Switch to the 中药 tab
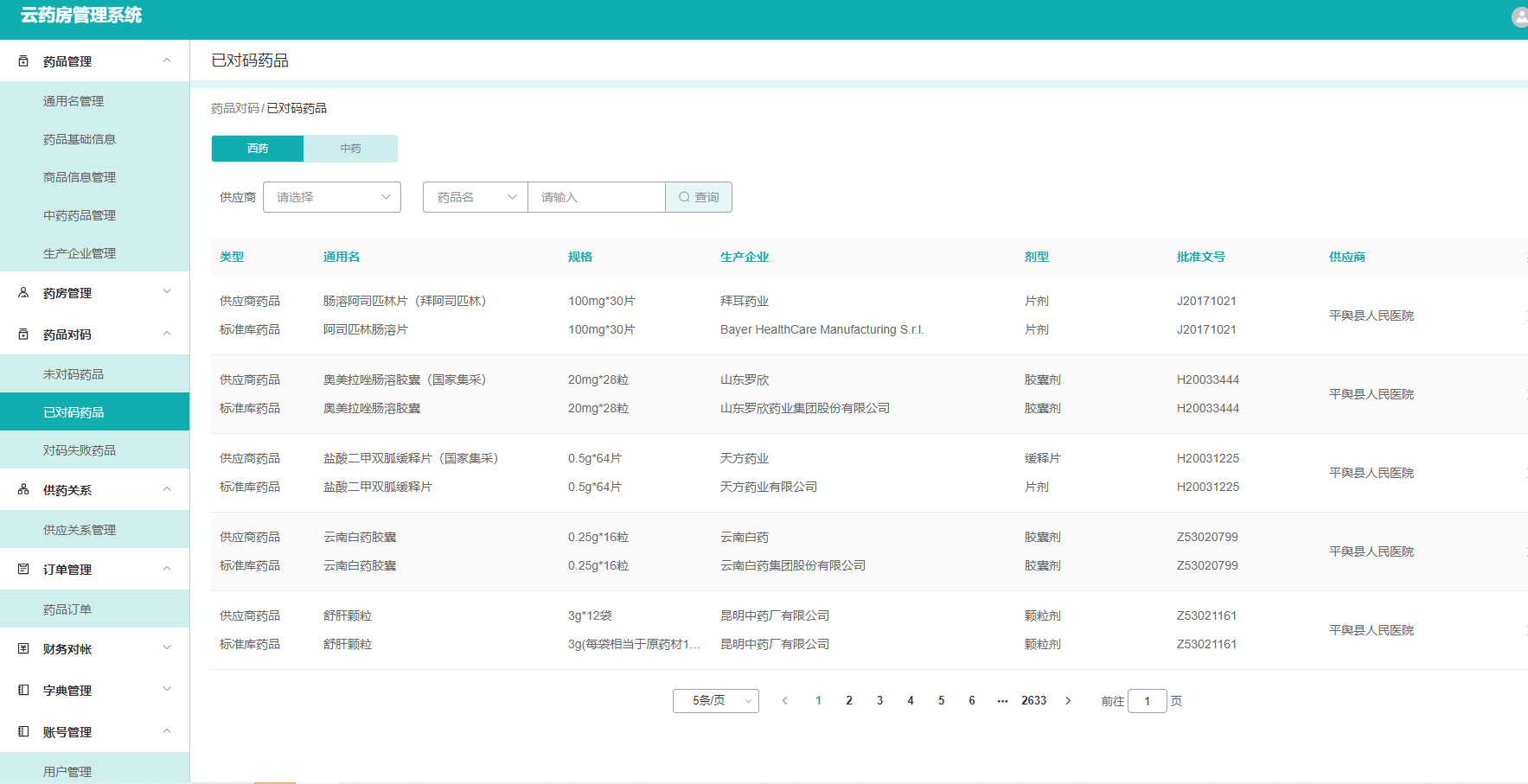 [x=350, y=149]
